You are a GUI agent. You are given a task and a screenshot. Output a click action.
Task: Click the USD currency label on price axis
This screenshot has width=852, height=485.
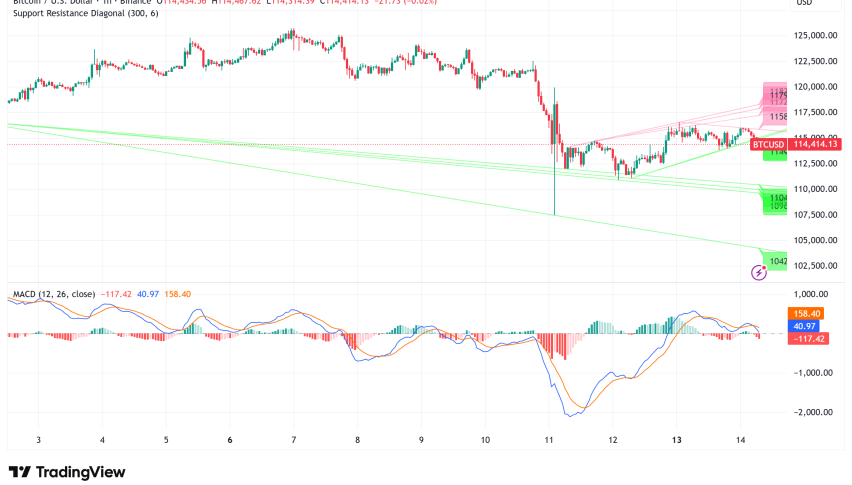point(803,3)
